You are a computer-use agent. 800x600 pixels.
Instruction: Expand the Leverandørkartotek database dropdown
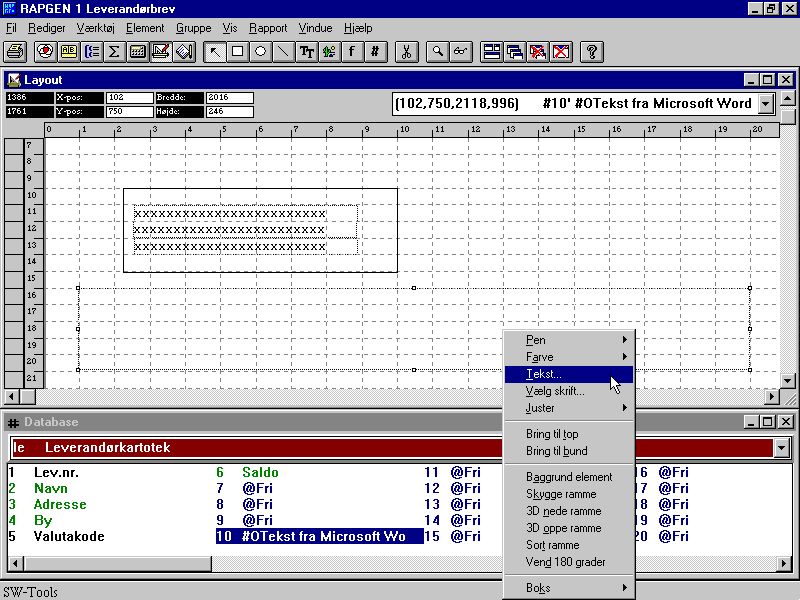[781, 448]
